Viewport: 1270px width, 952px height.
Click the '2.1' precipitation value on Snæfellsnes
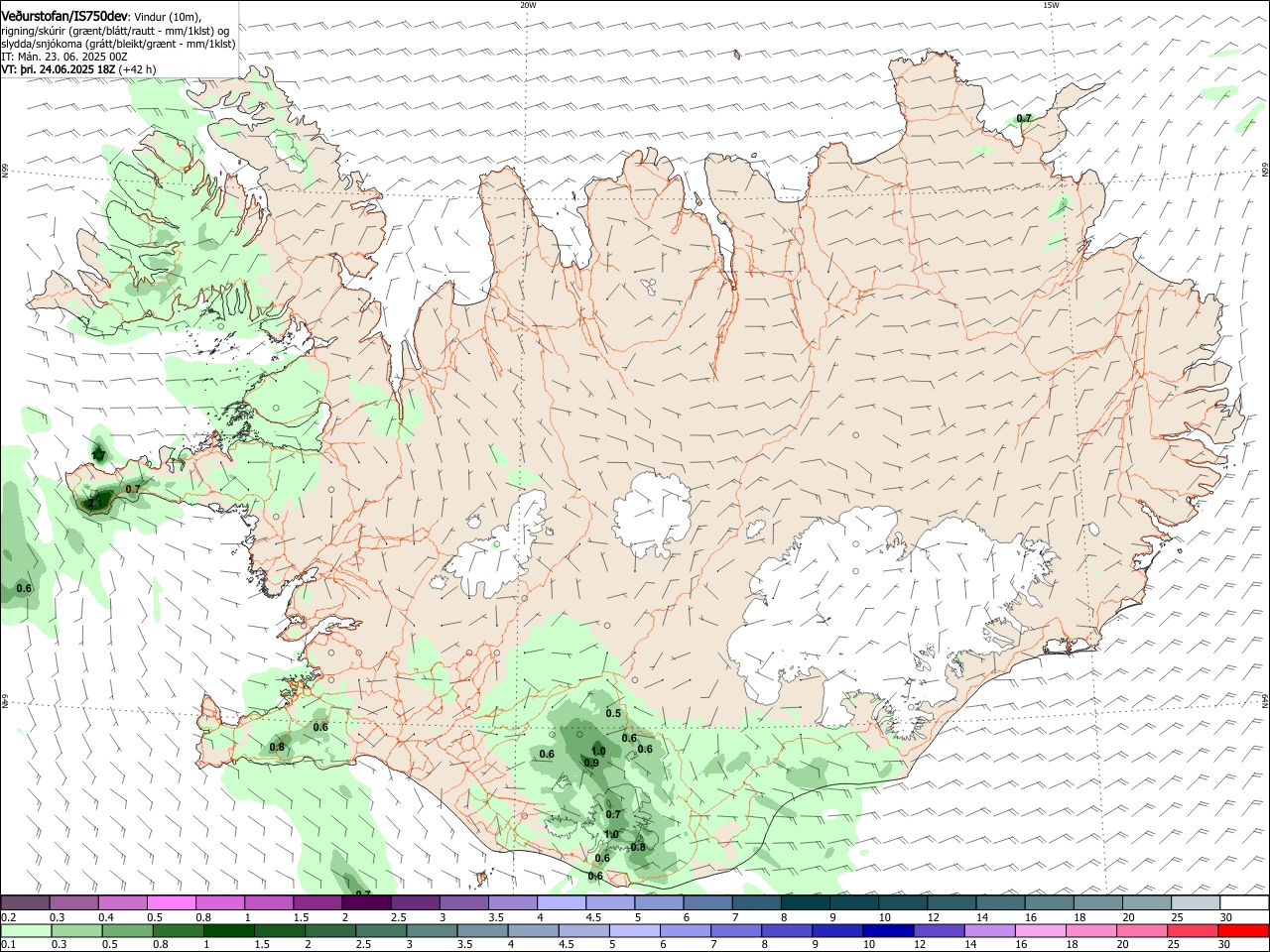(96, 504)
